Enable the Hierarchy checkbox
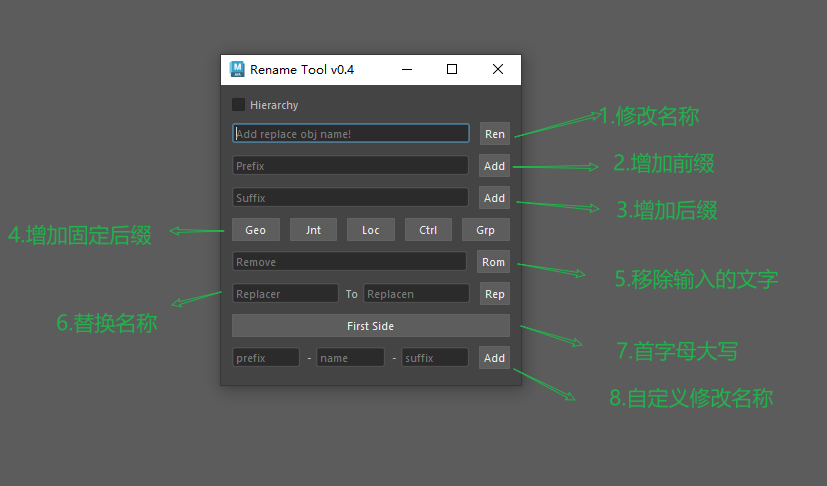827x486 pixels. (x=238, y=104)
